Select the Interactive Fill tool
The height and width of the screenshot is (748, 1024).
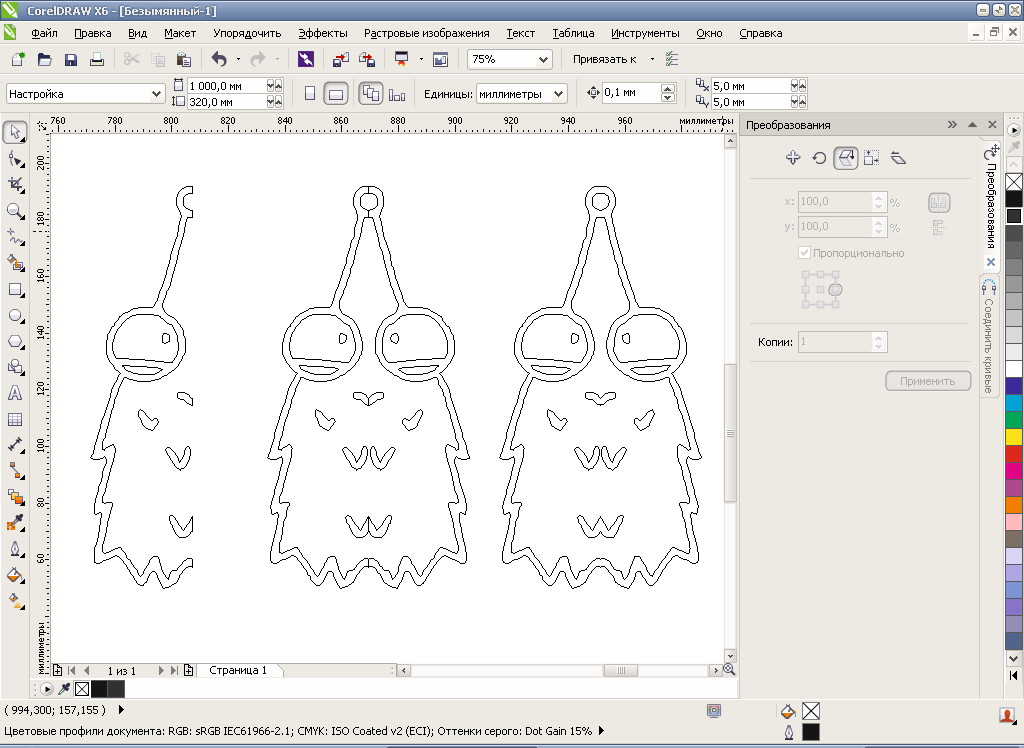point(15,600)
